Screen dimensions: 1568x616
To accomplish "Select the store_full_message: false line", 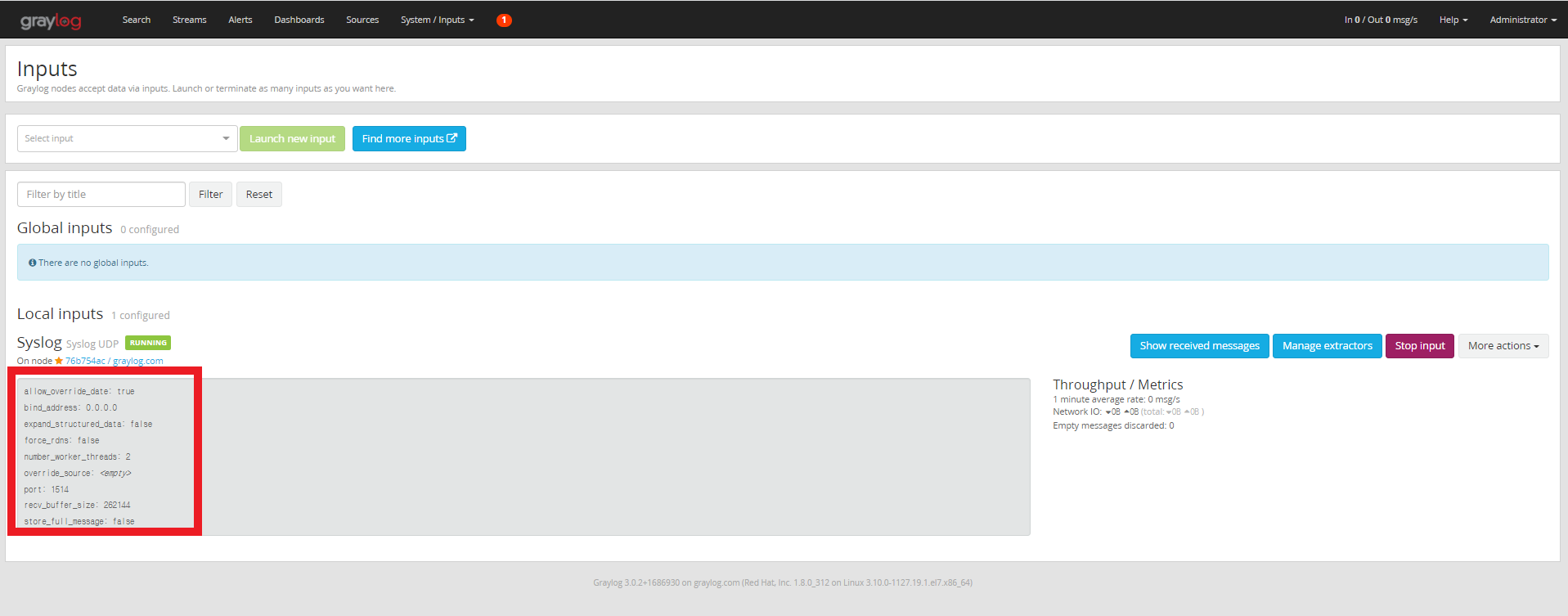I will [79, 521].
